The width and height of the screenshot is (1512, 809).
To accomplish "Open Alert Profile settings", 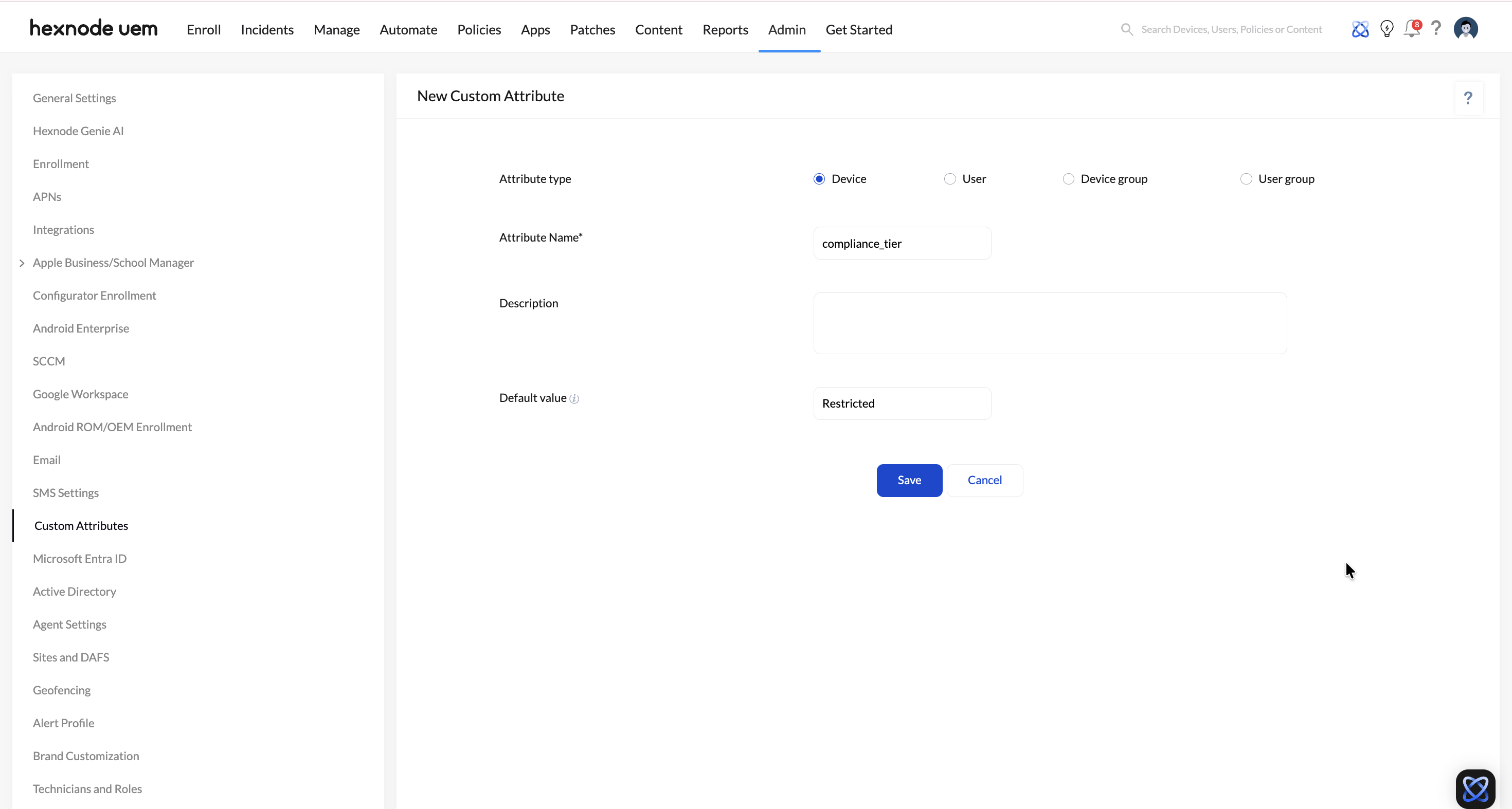I will tap(63, 722).
